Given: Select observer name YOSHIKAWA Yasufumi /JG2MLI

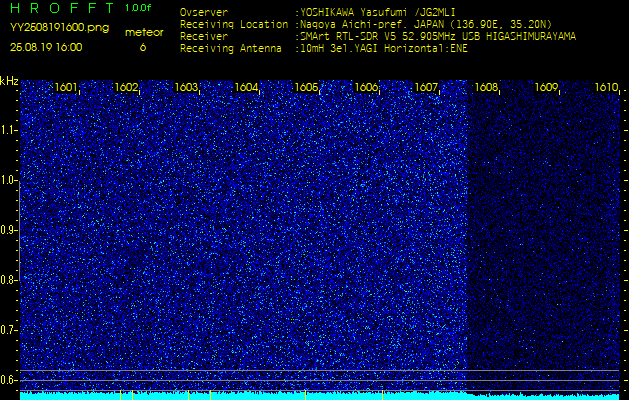Looking at the screenshot, I should click(x=377, y=12).
